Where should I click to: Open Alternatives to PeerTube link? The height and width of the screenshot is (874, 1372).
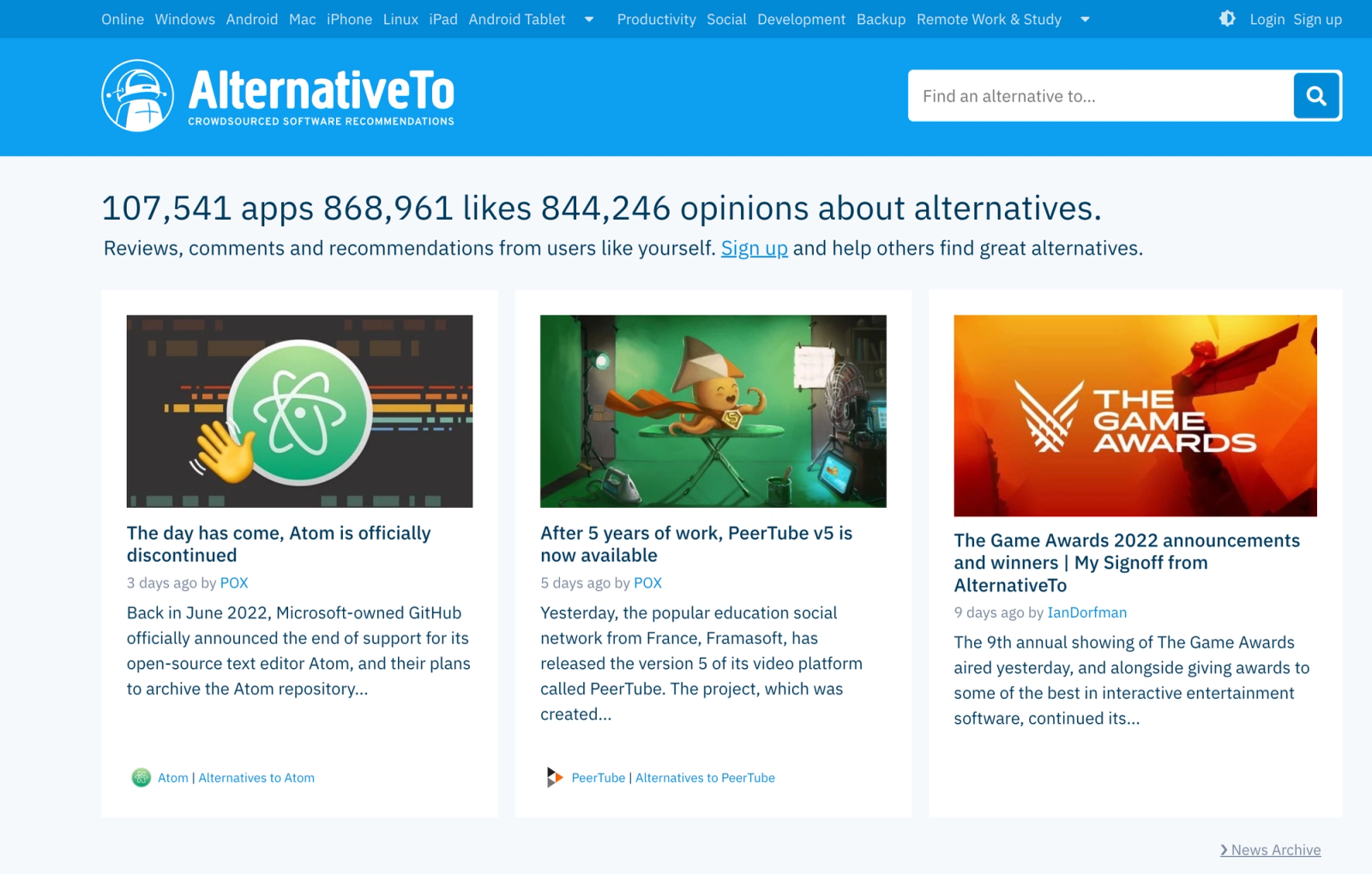pos(705,778)
